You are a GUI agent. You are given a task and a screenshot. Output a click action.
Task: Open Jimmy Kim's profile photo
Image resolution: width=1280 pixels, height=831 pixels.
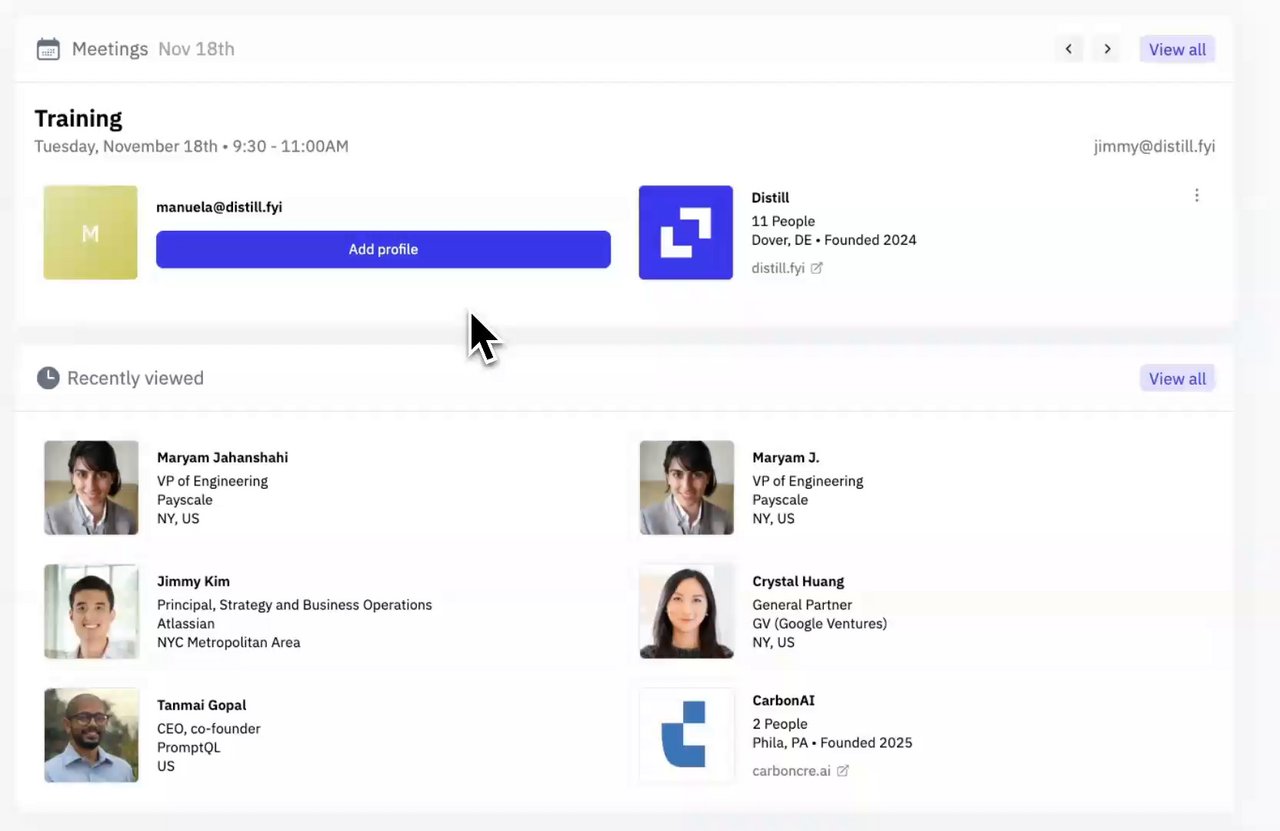click(x=91, y=611)
